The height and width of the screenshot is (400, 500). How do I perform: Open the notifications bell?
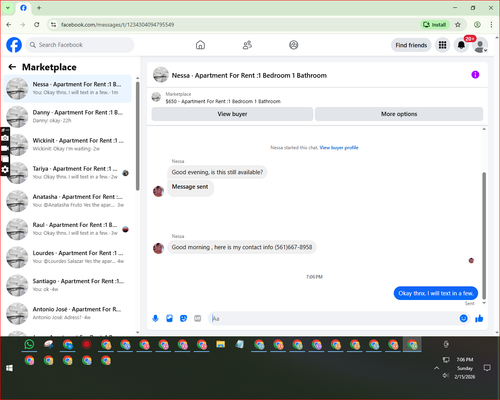pos(461,45)
